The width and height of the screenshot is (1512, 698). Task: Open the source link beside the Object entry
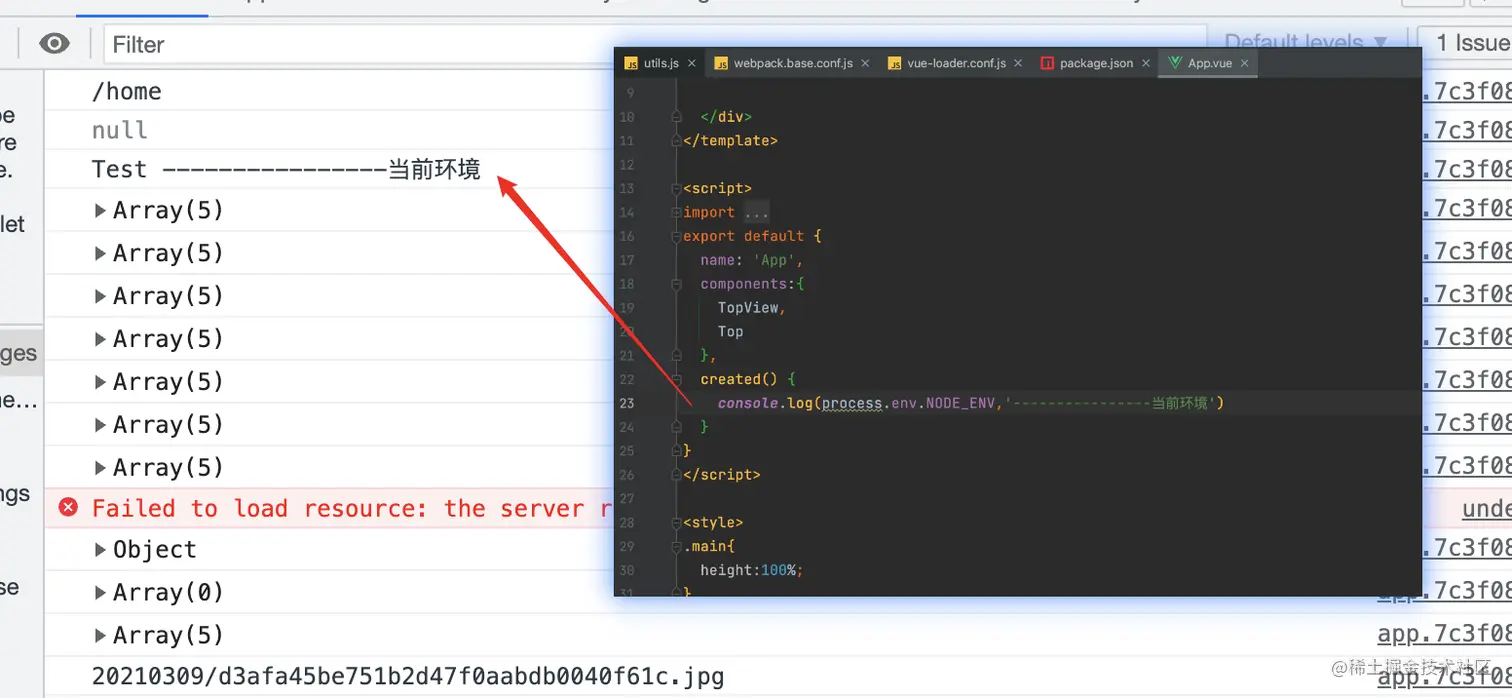[x=1467, y=549]
